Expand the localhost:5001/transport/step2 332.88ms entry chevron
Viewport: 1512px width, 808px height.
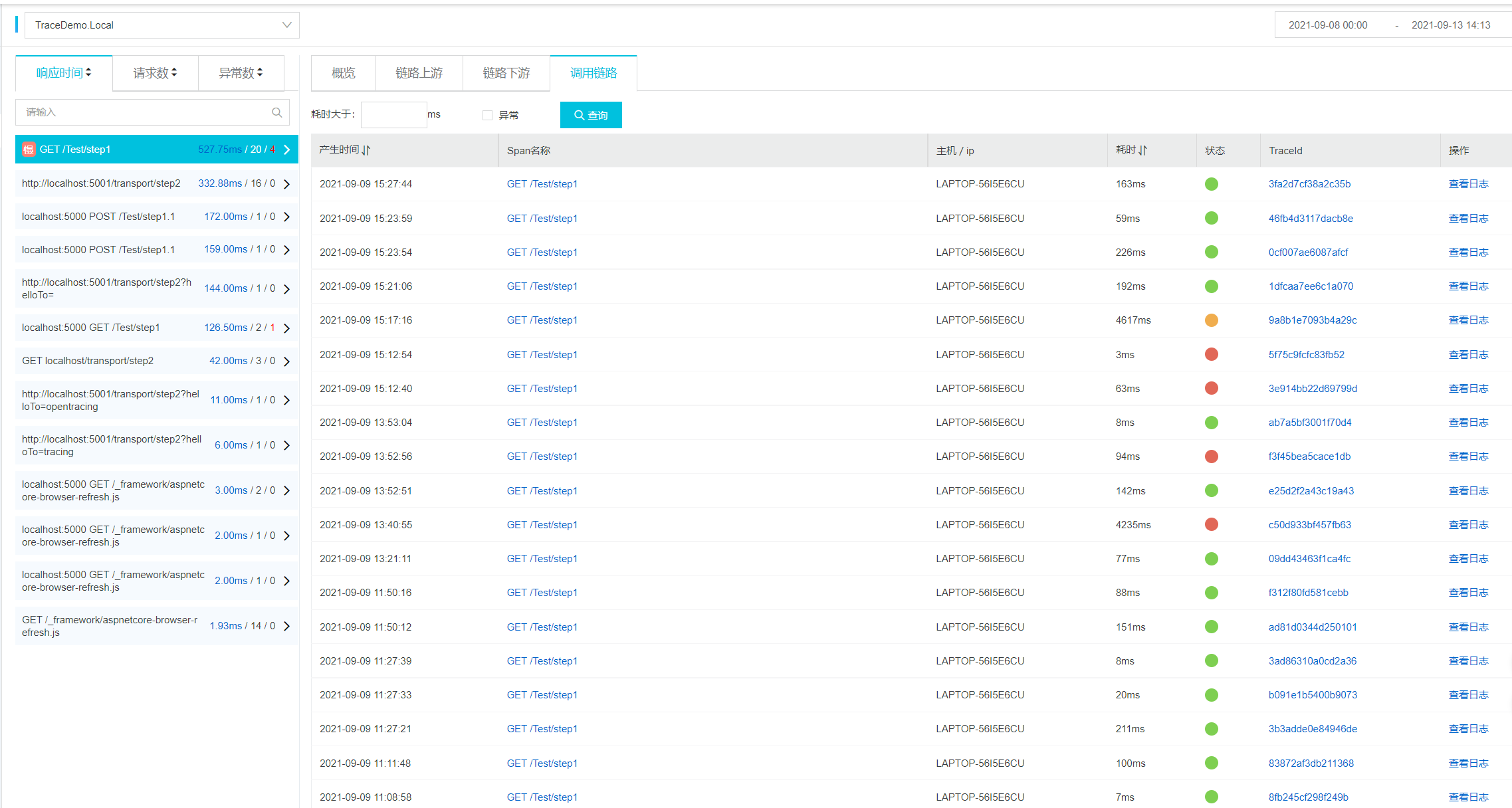pos(287,184)
